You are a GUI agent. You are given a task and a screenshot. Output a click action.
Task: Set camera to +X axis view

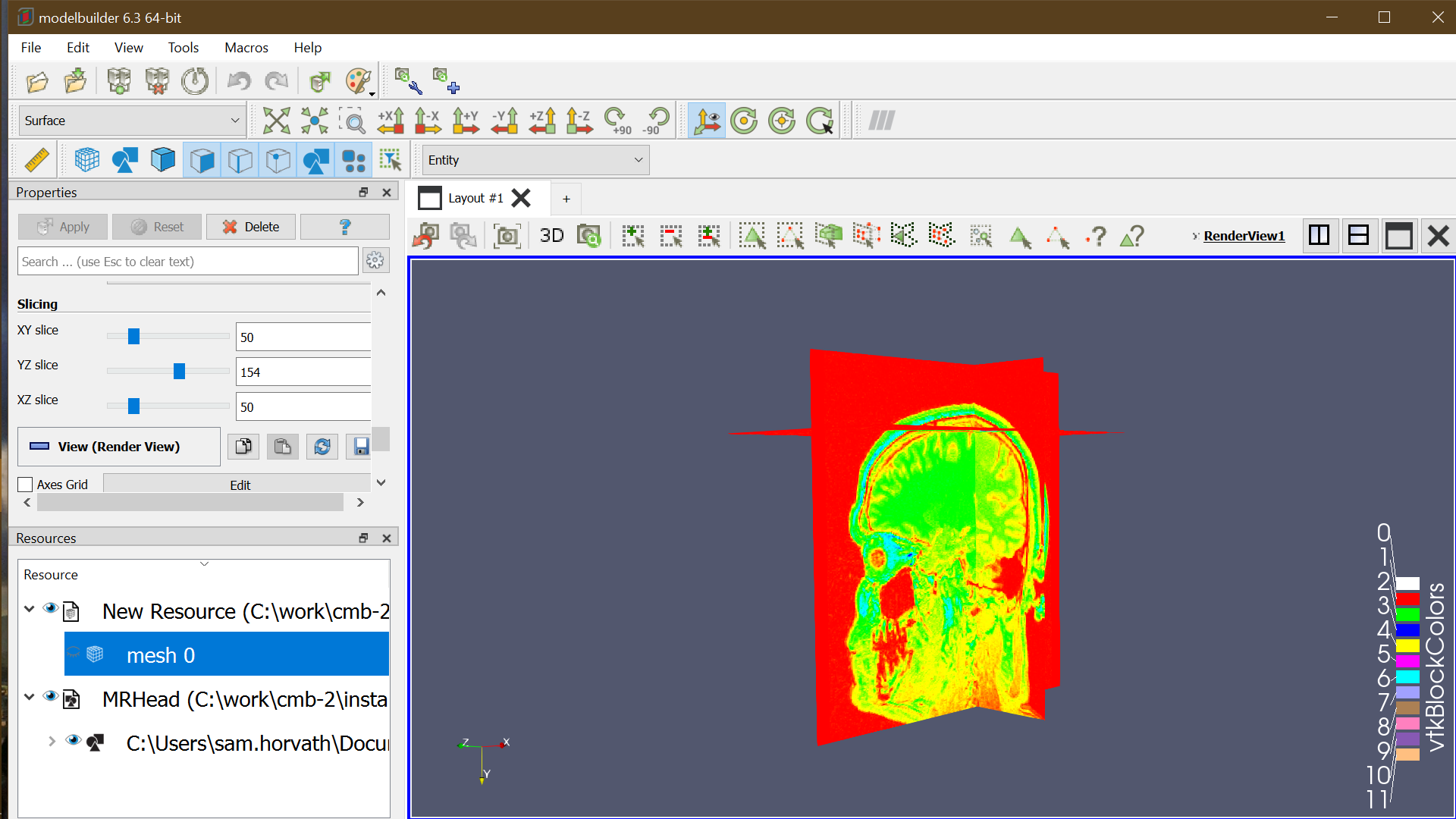390,120
